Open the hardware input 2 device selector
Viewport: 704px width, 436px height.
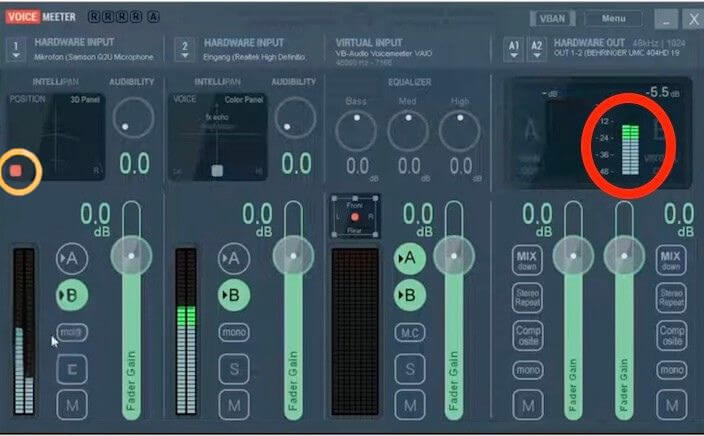[x=185, y=49]
